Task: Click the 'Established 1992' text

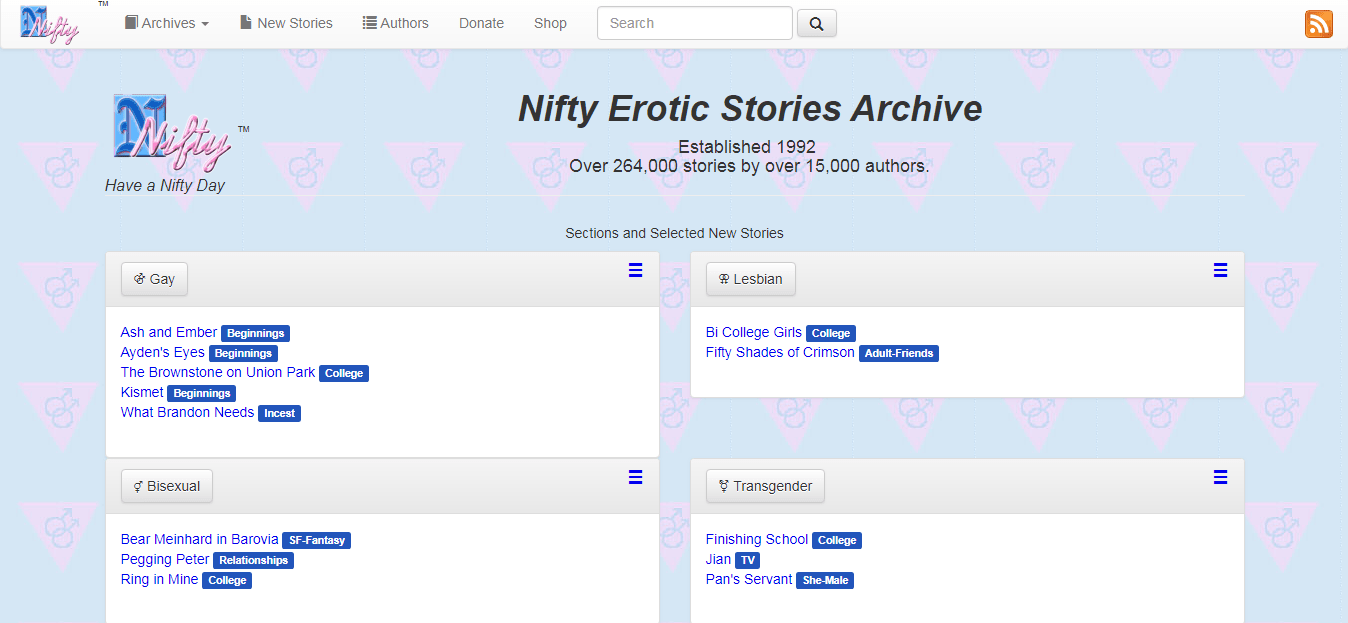Action: (747, 147)
